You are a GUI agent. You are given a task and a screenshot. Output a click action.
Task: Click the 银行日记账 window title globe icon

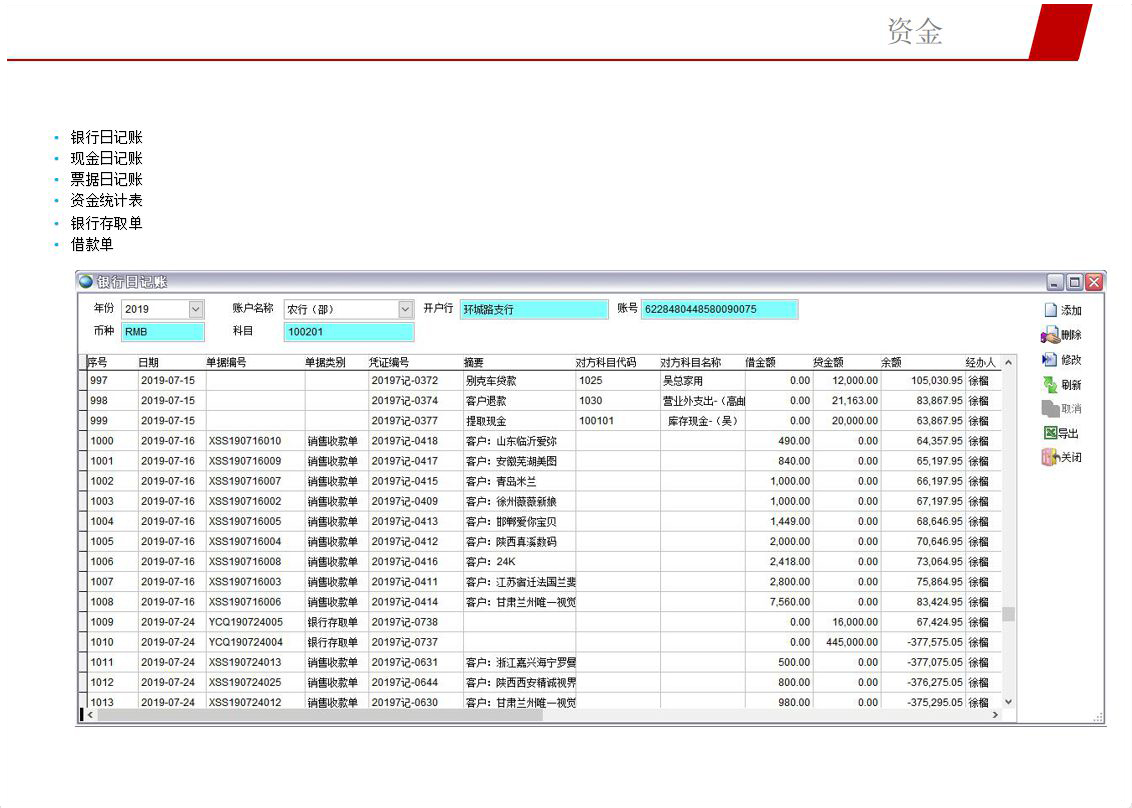pyautogui.click(x=86, y=282)
